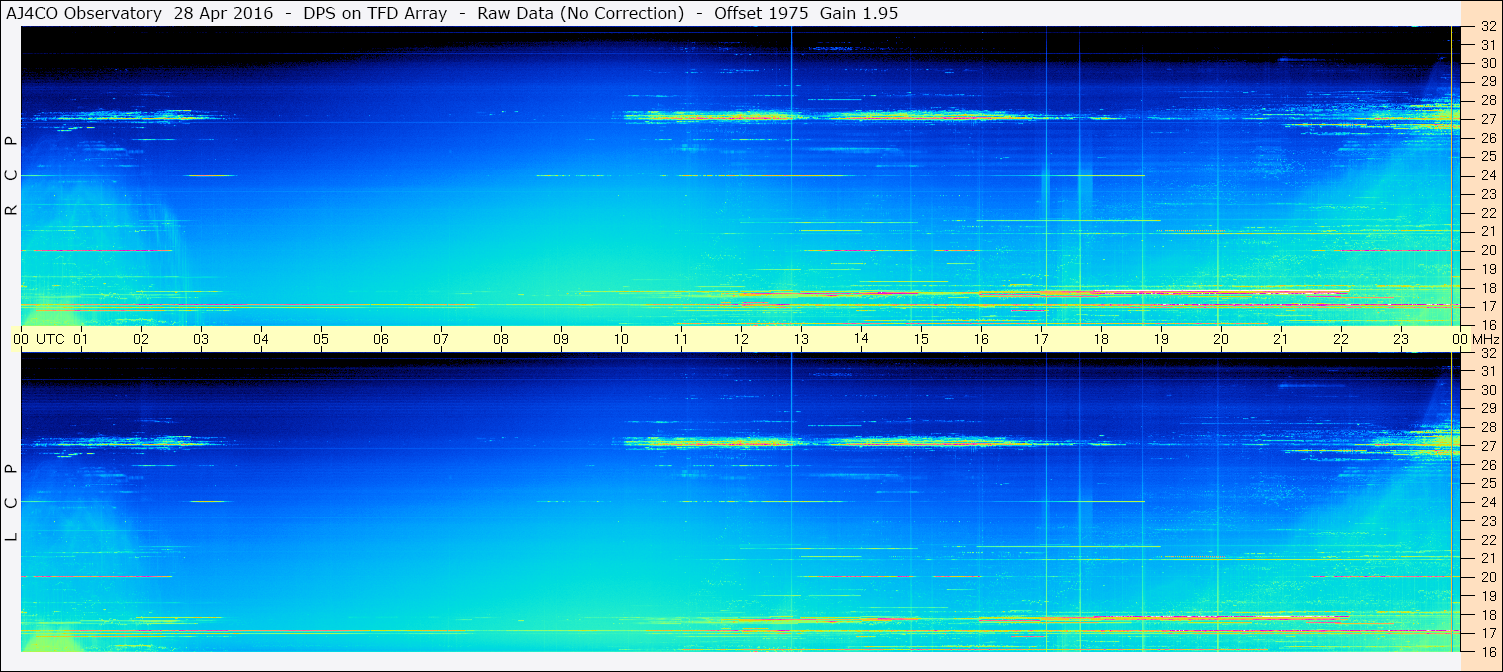Select the 02 hour mark on time axis
This screenshot has width=1503, height=672.
coord(141,339)
